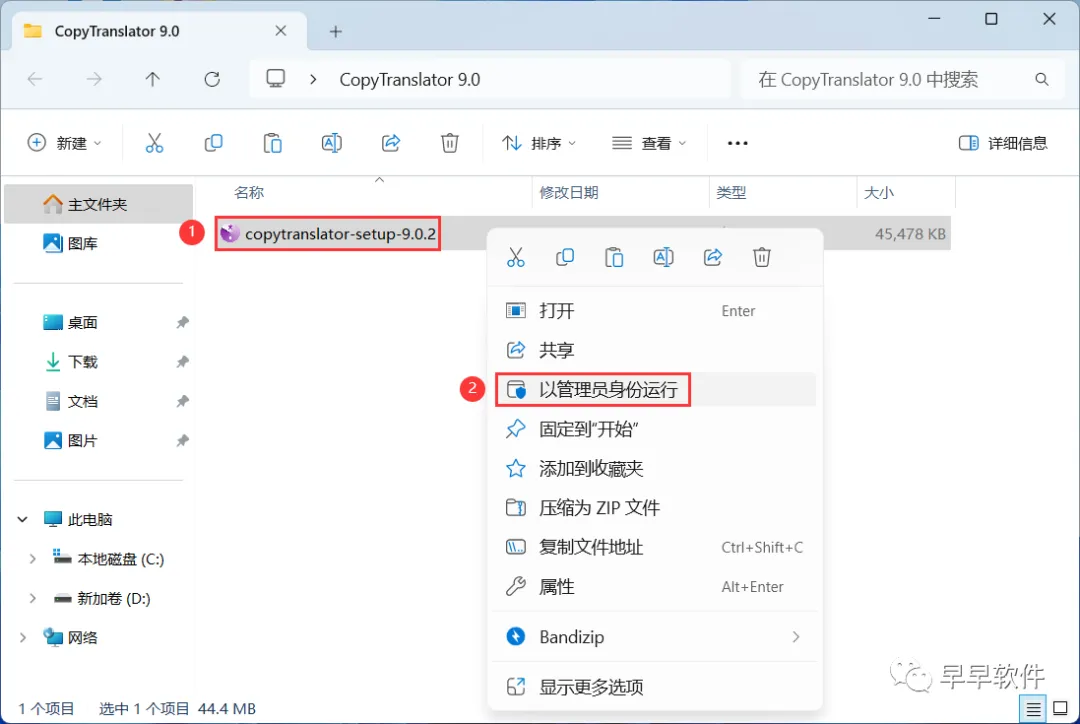This screenshot has width=1080, height=724.
Task: Expand the 新加卷 (D:) node
Action: click(32, 598)
